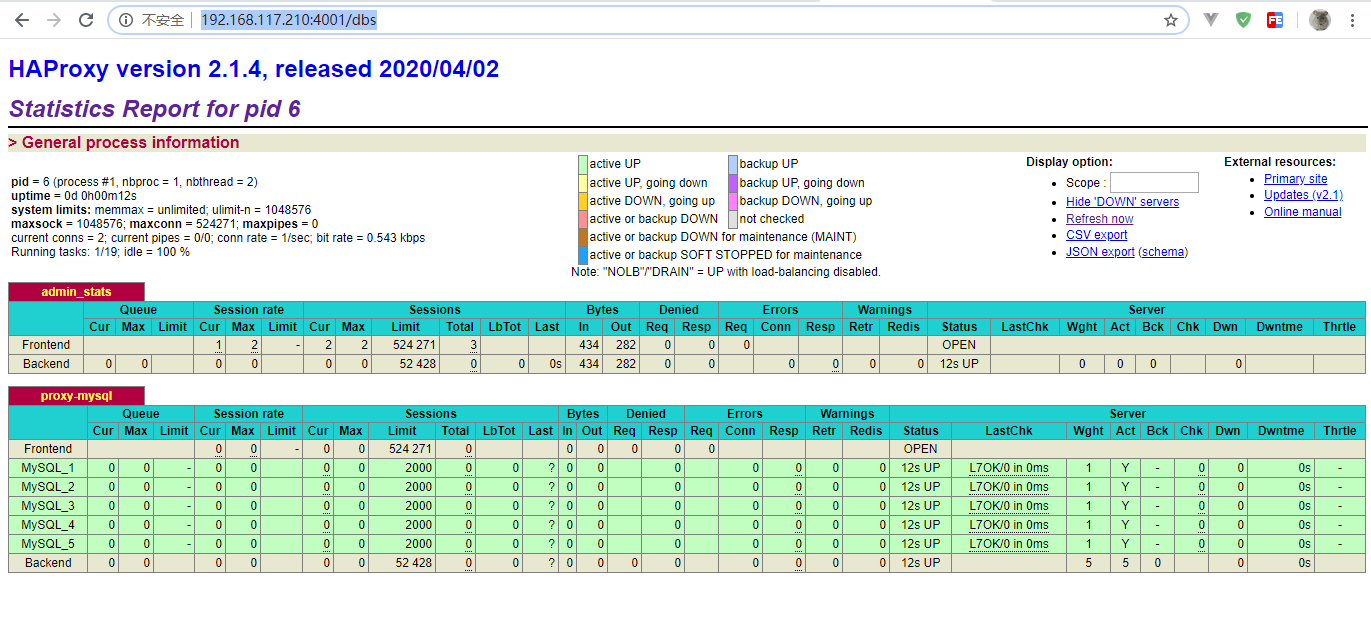The height and width of the screenshot is (644, 1371).
Task: Select the admin_stats Frontend row label
Action: click(x=46, y=345)
